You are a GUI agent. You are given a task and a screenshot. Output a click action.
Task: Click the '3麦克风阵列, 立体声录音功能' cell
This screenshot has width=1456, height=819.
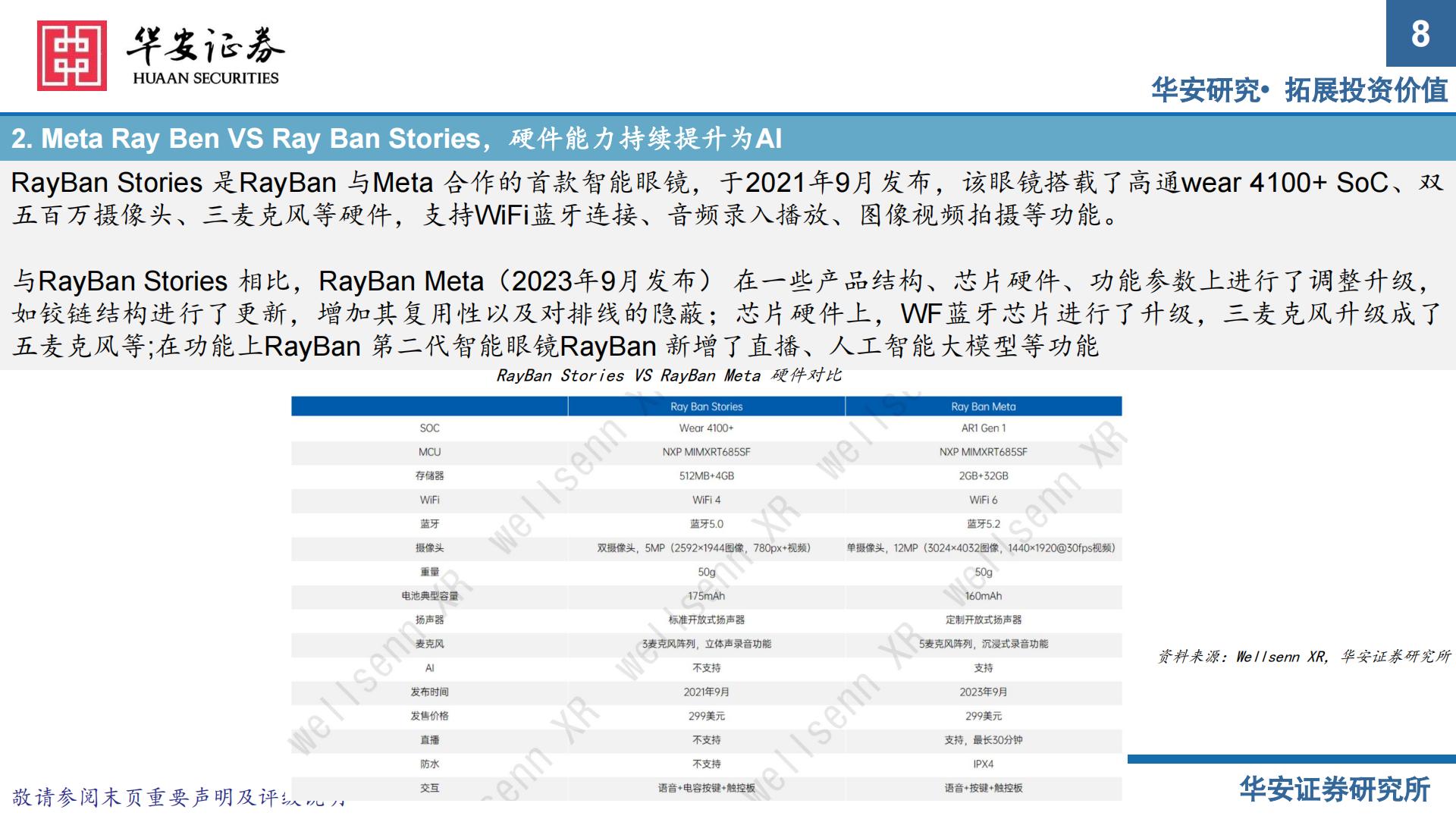[x=707, y=644]
